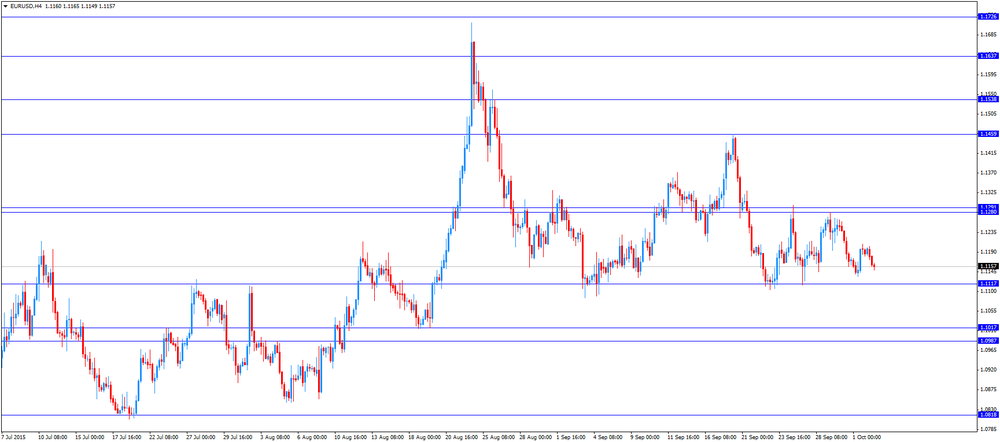Click price scale value 1.1235

(988, 232)
